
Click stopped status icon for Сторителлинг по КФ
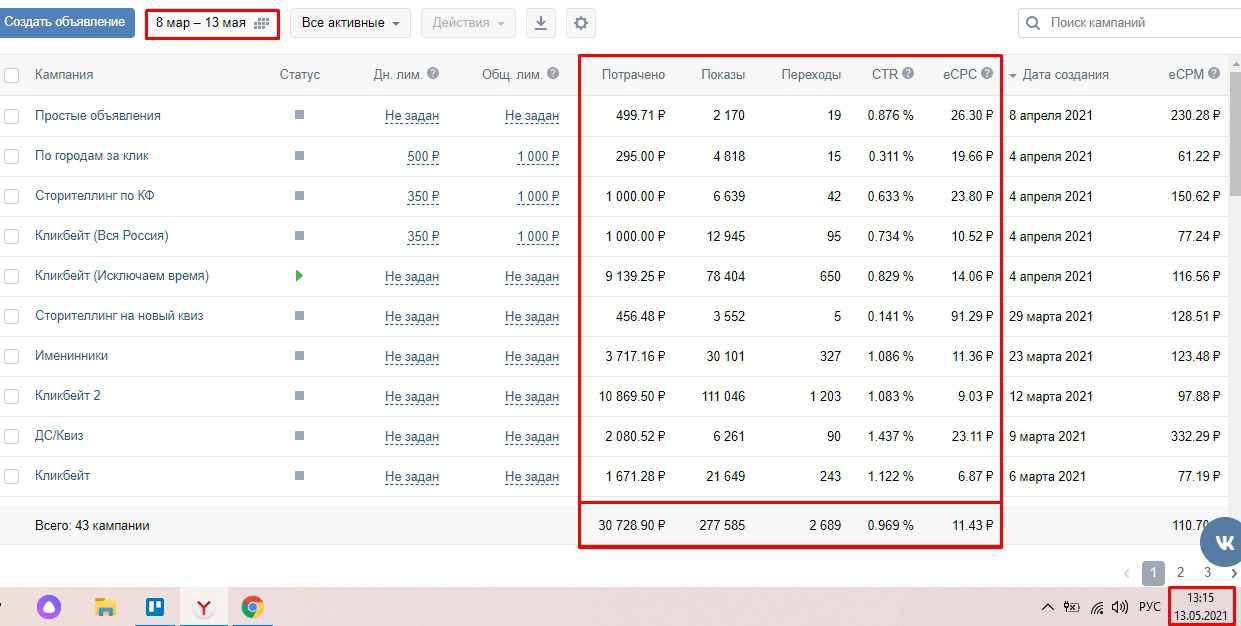point(299,195)
